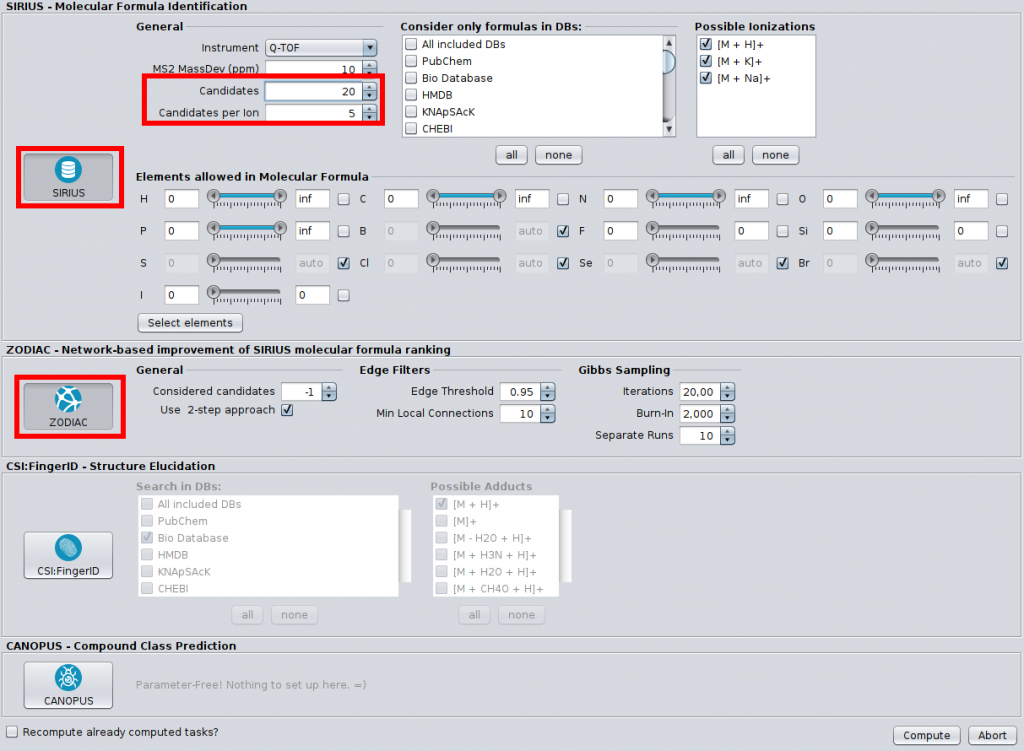Click the Burn-In spinner arrows
The height and width of the screenshot is (751, 1024).
point(728,413)
